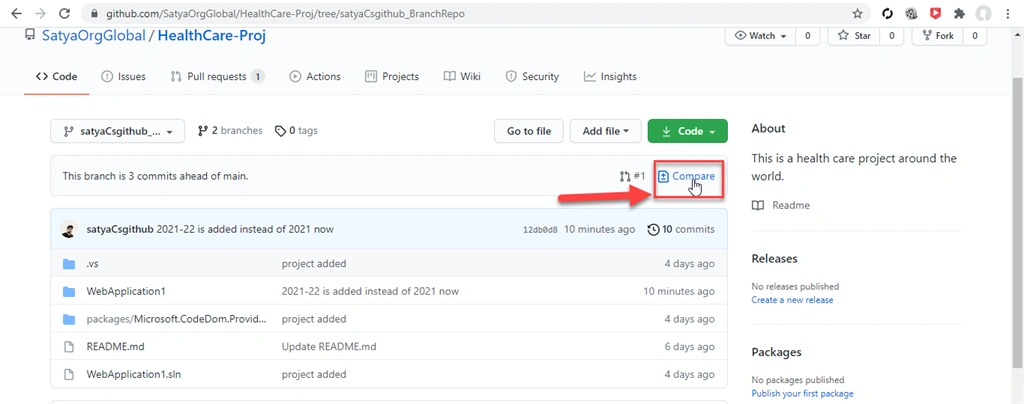This screenshot has height=404, width=1024.
Task: Open the README.md file
Action: (x=116, y=347)
